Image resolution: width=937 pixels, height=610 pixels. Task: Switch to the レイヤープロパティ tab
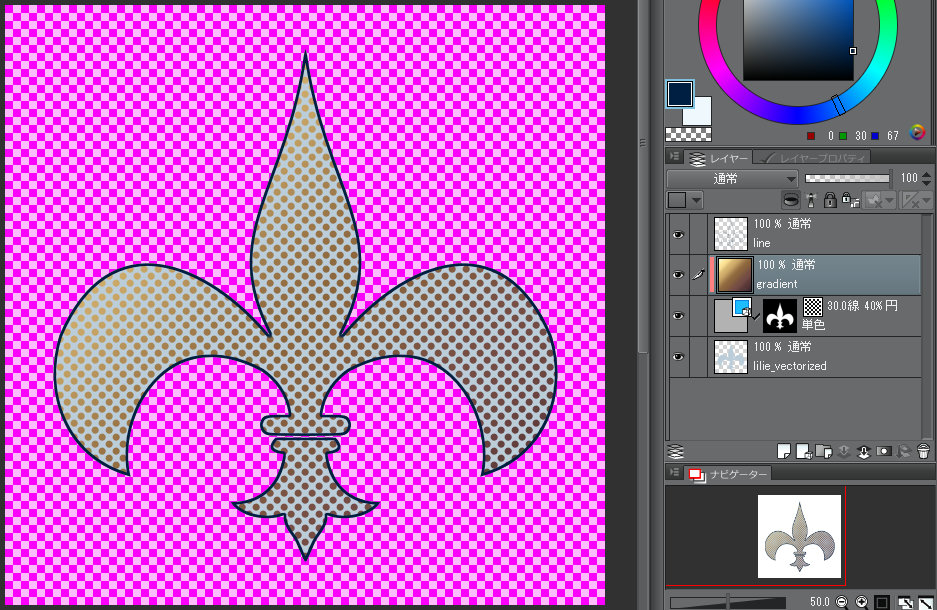point(812,158)
